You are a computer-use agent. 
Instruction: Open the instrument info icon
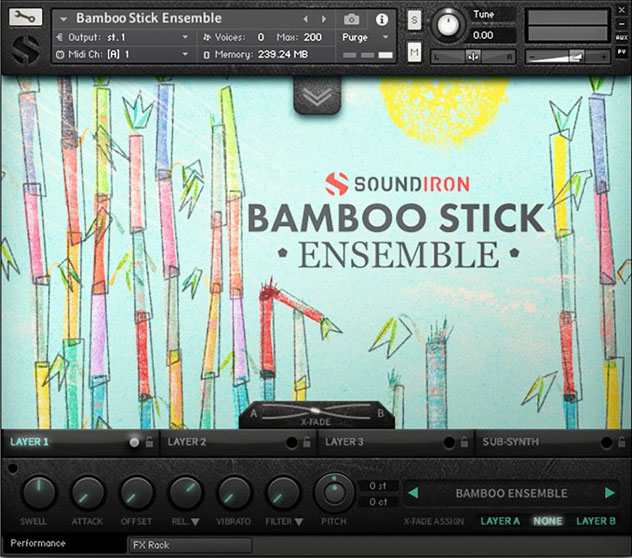(381, 19)
